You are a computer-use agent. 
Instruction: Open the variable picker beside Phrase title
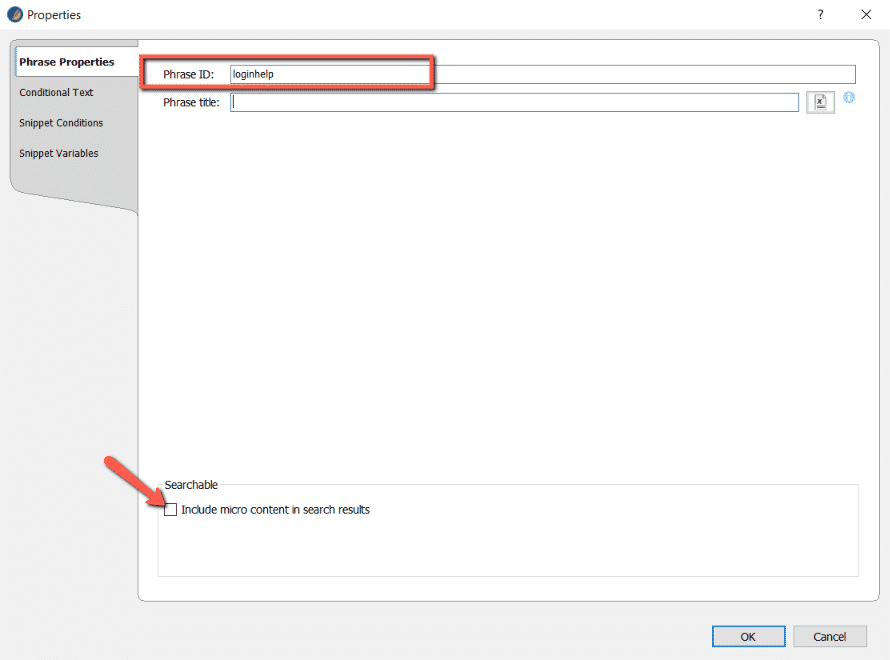820,101
